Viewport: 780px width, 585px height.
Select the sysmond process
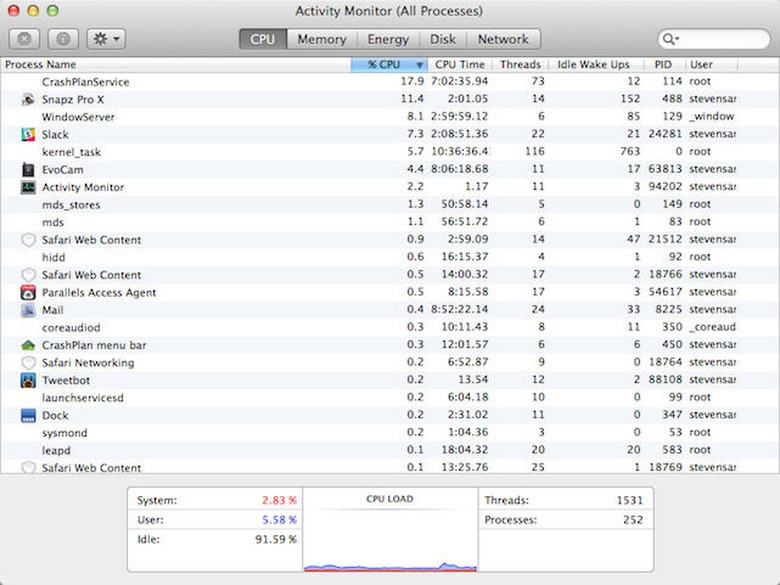[x=390, y=433]
